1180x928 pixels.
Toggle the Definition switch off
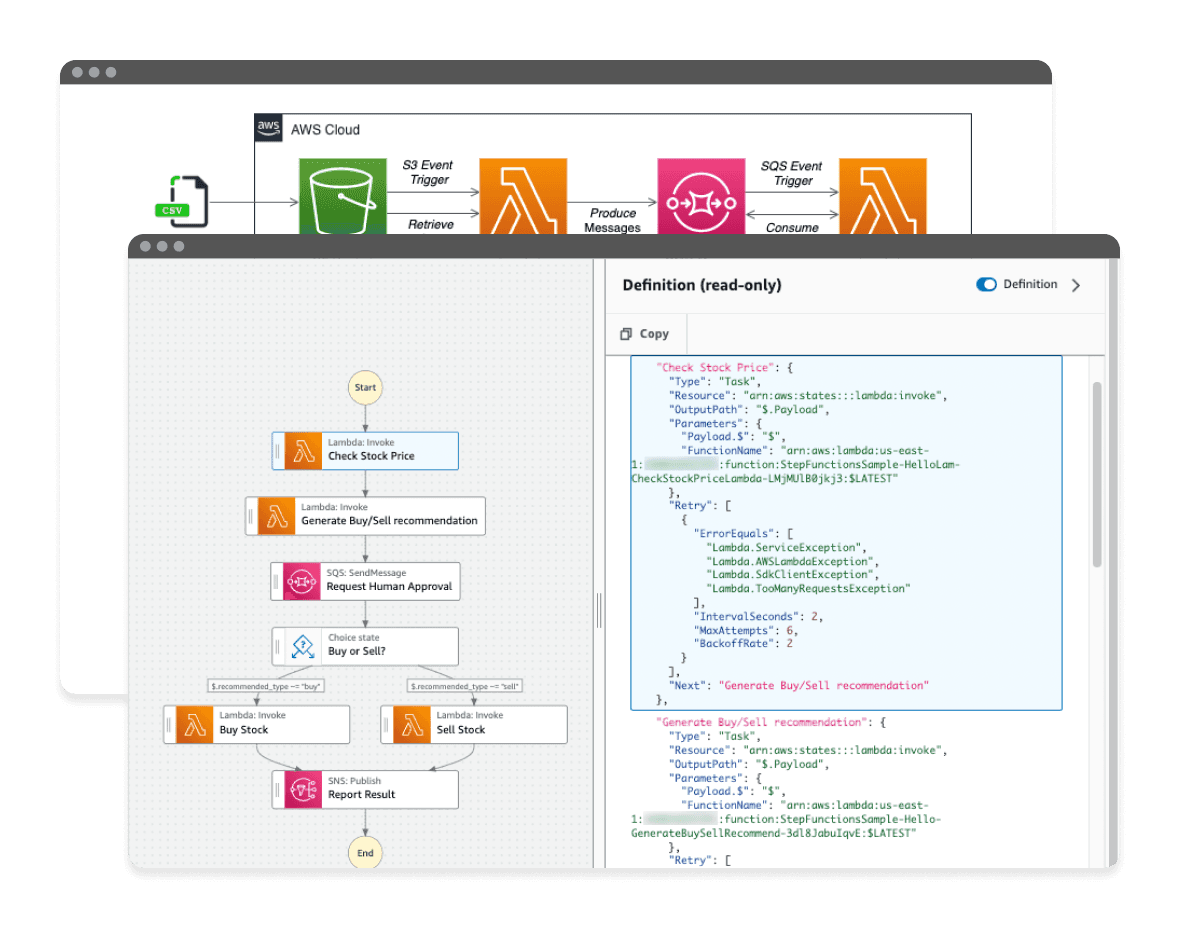point(986,285)
